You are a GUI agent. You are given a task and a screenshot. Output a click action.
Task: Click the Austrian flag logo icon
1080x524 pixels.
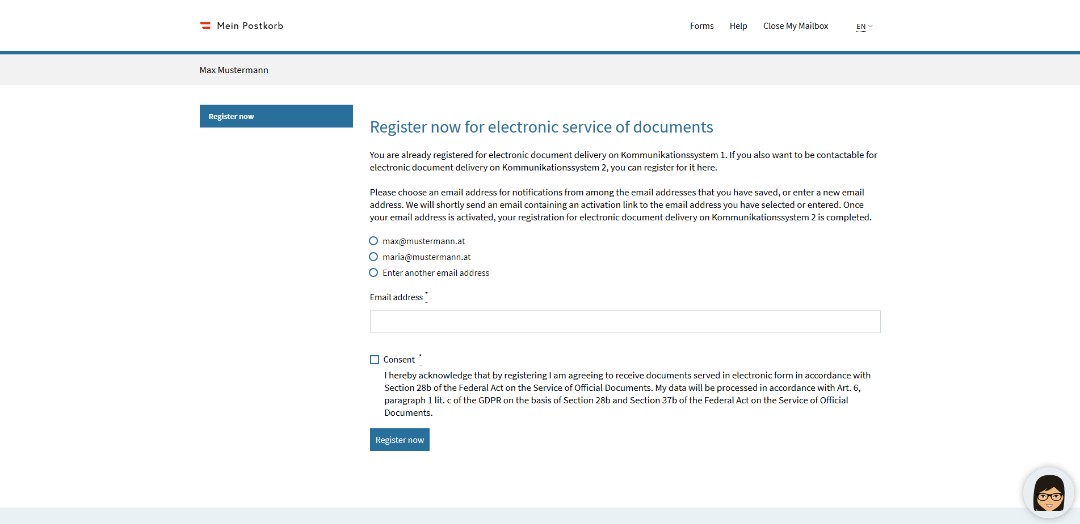pos(205,26)
